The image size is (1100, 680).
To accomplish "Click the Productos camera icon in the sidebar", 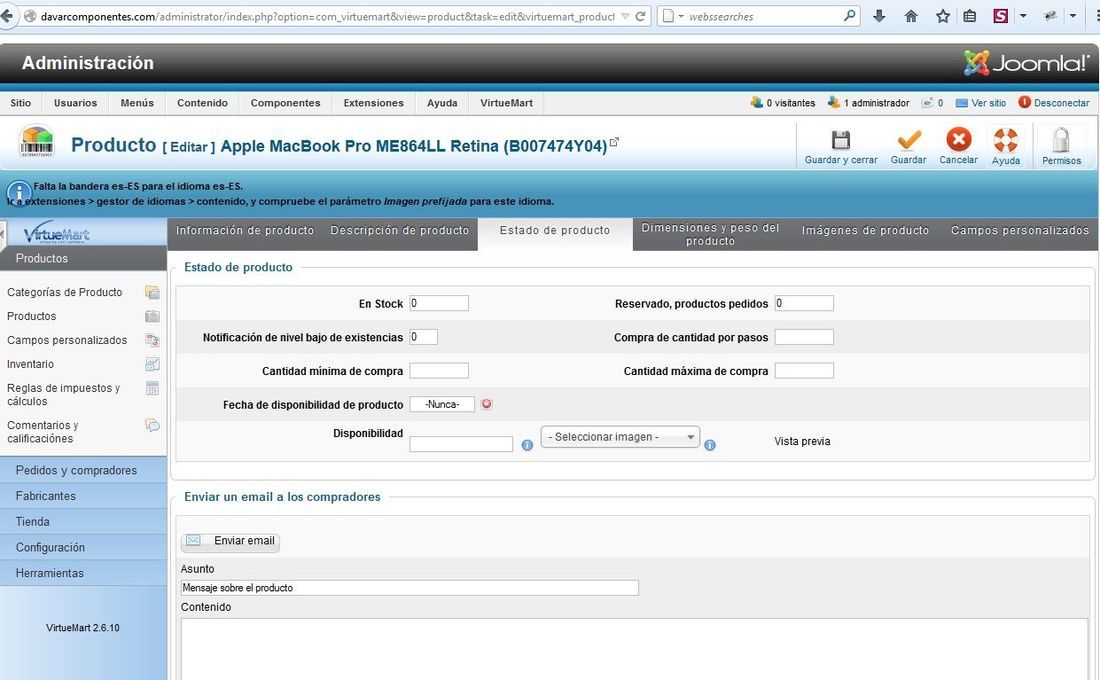I will 152,316.
